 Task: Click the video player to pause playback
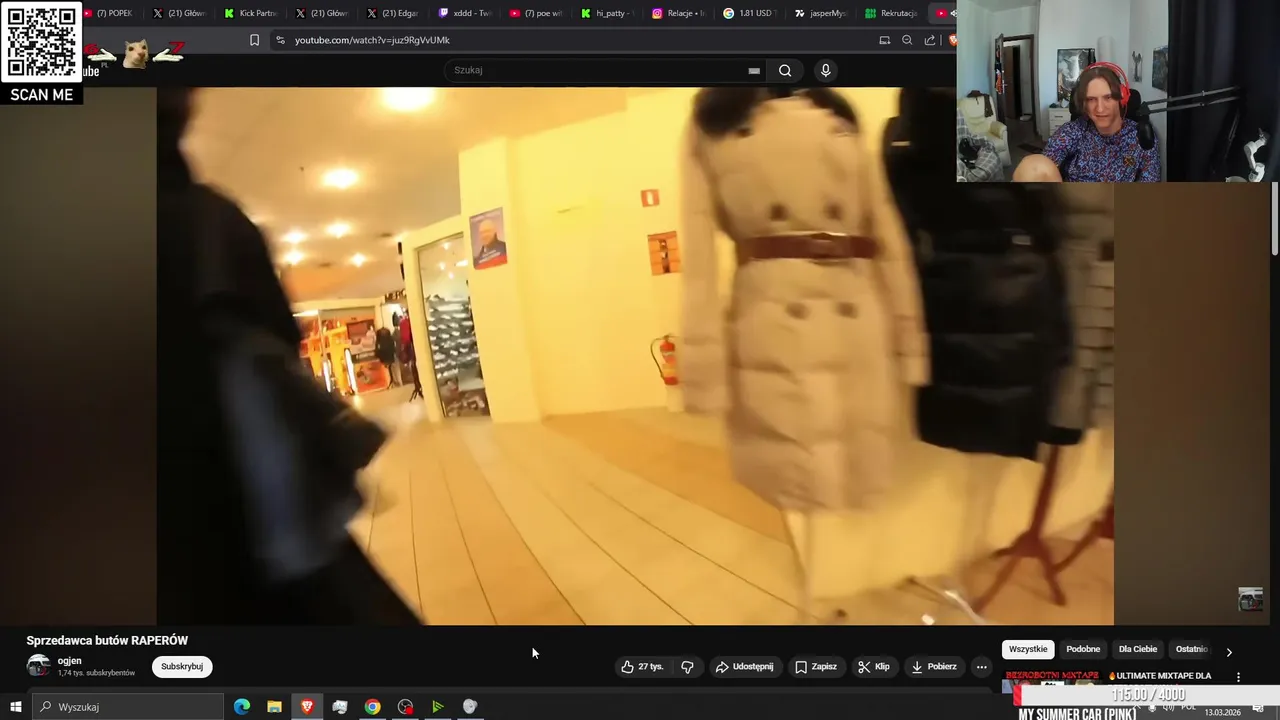pos(635,355)
